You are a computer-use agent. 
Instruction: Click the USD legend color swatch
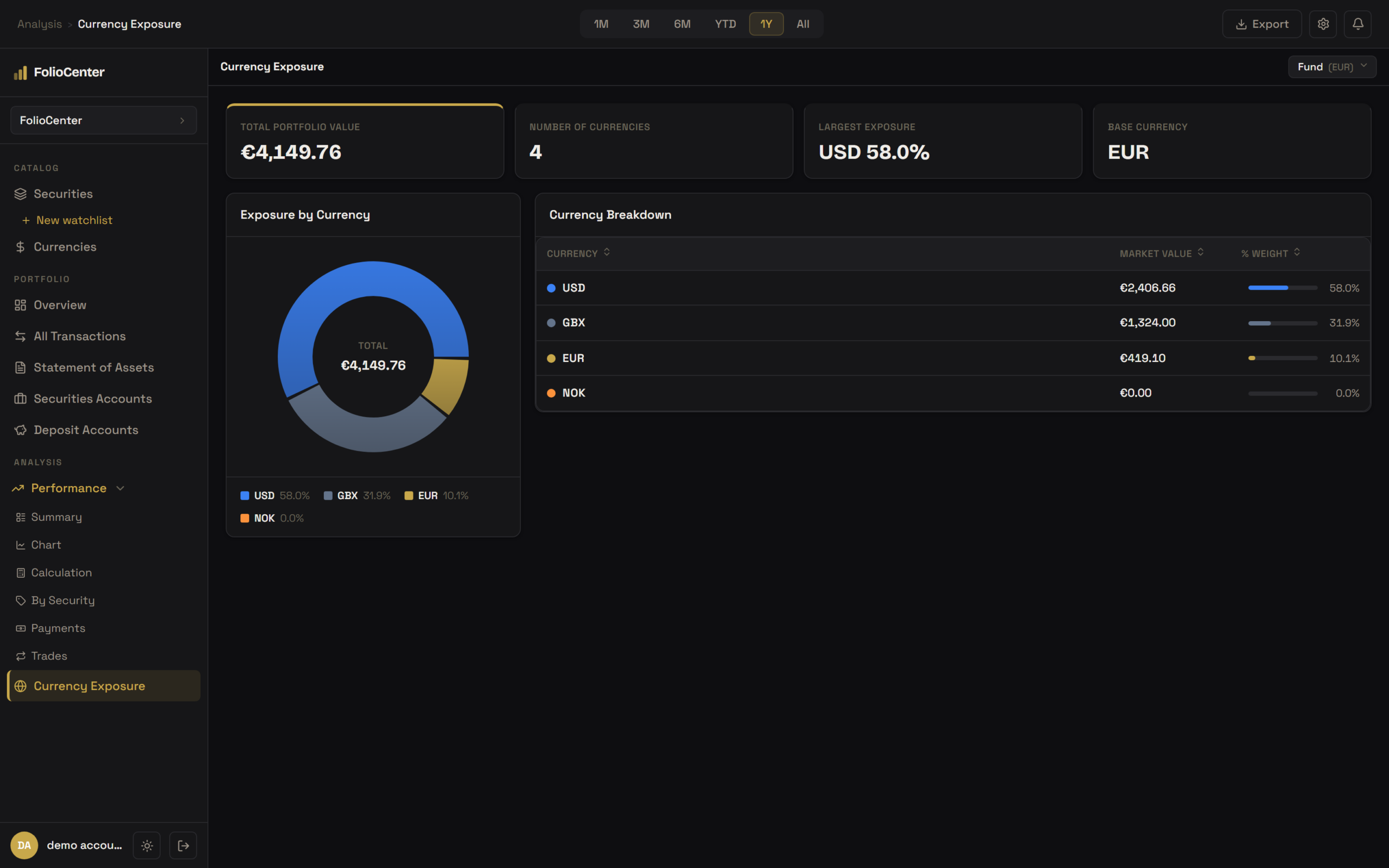point(245,495)
